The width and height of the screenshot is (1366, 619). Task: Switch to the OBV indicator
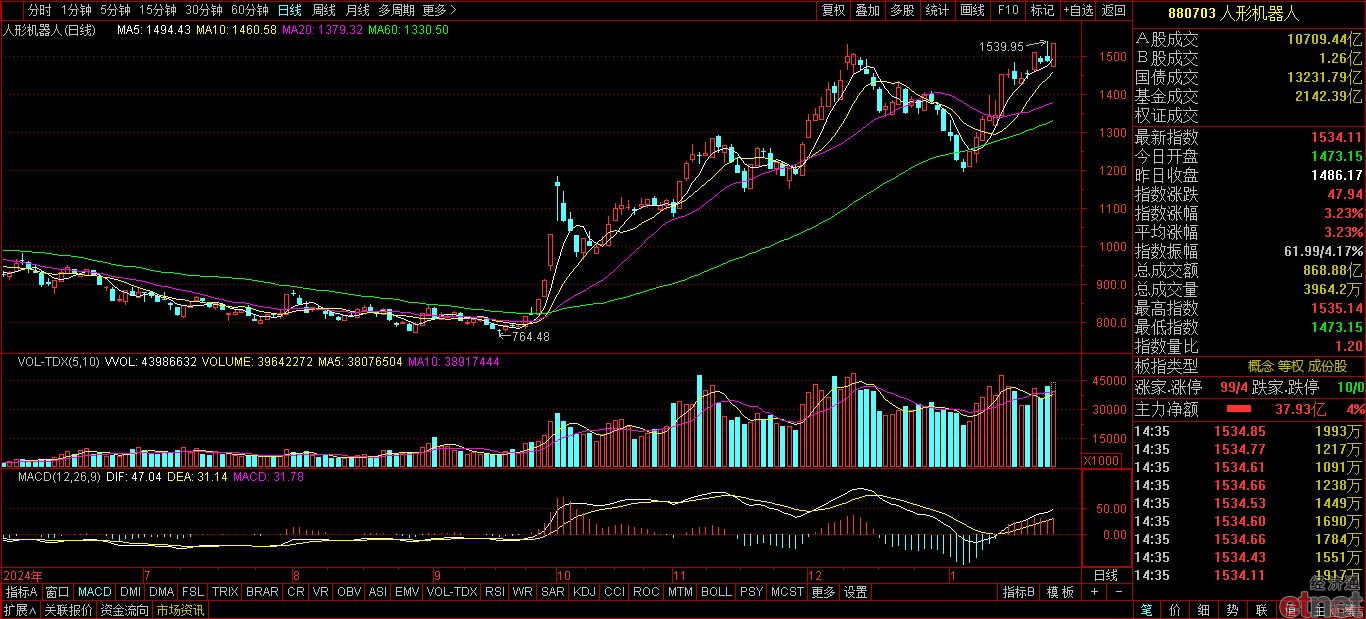click(349, 592)
